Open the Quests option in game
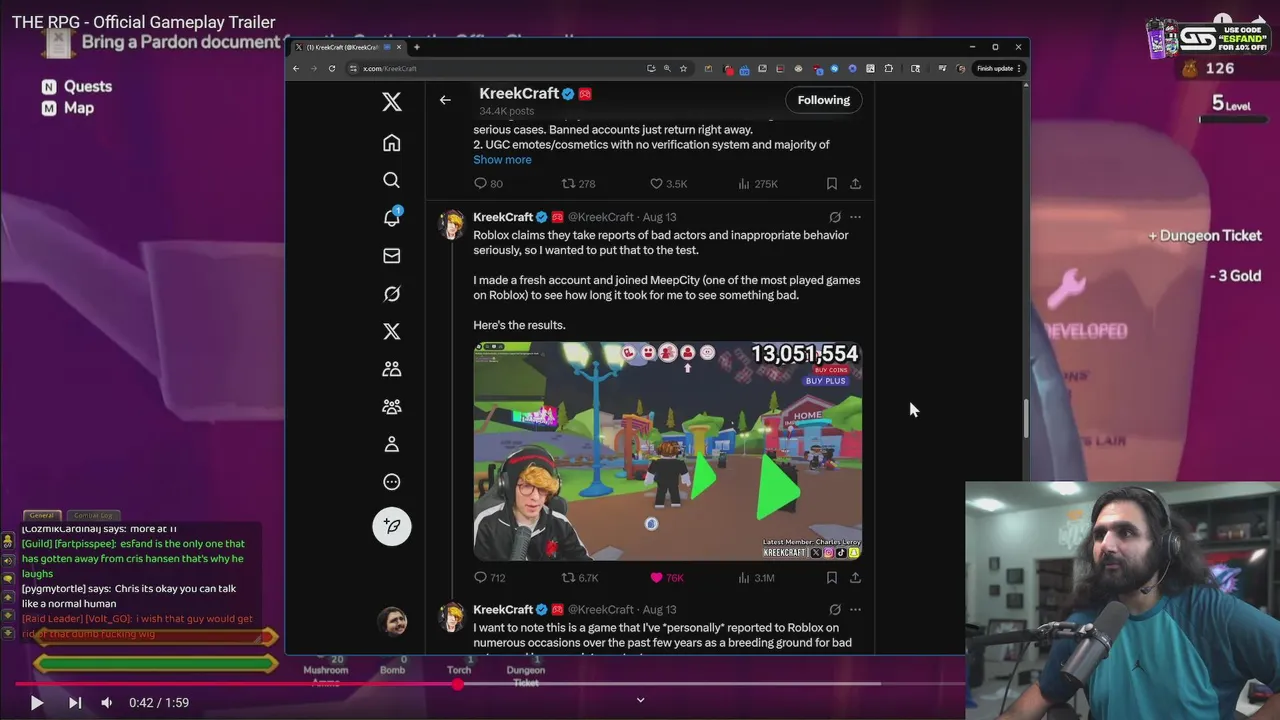This screenshot has height=720, width=1280. pyautogui.click(x=77, y=87)
